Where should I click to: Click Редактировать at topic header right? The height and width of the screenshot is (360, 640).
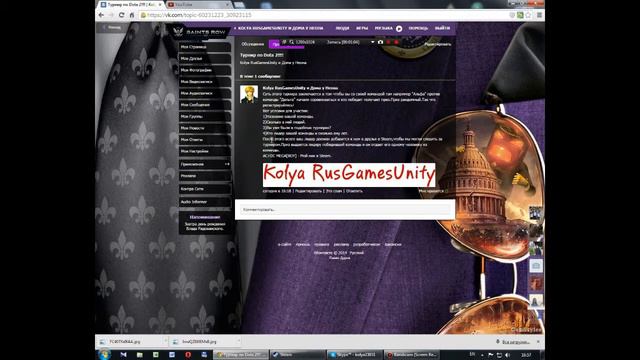point(438,44)
